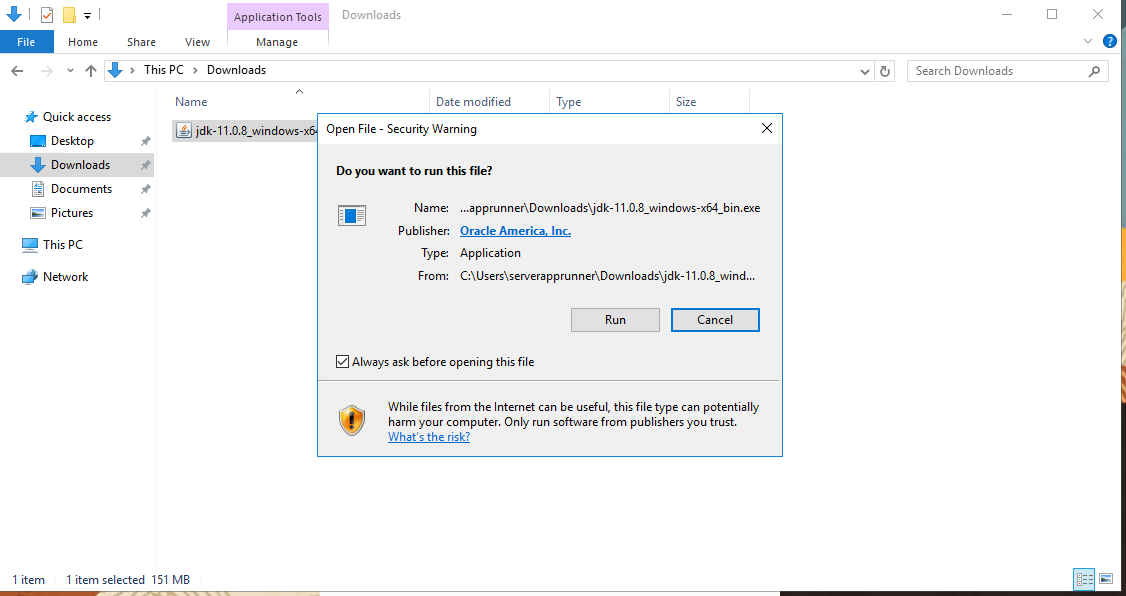This screenshot has height=596, width=1126.
Task: Switch to the Share ribbon tab
Action: tap(141, 42)
